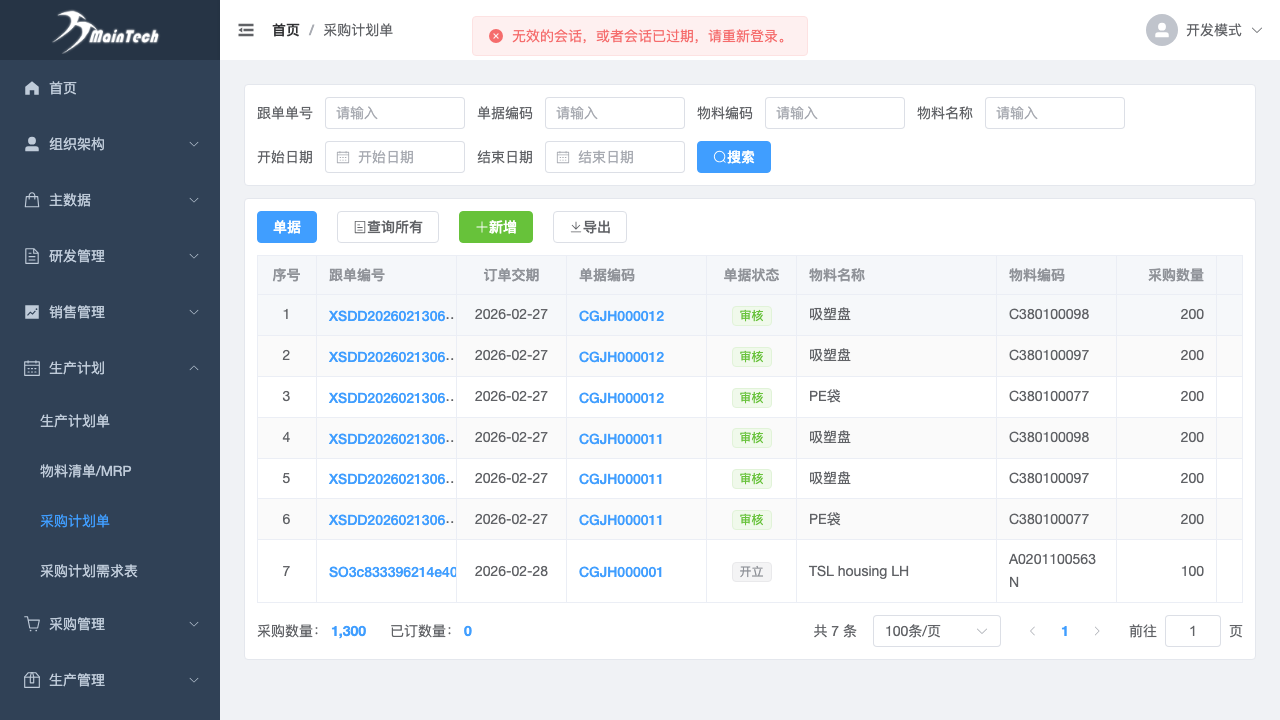Click the 搜索 button

coord(733,157)
